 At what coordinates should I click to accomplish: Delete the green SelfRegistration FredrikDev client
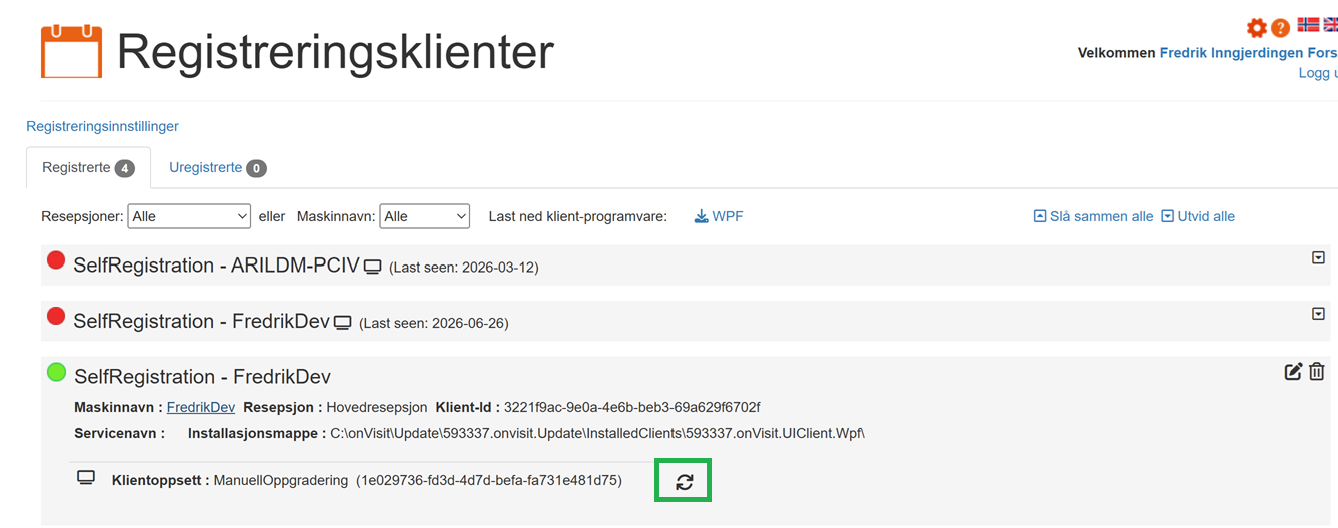pos(1317,371)
